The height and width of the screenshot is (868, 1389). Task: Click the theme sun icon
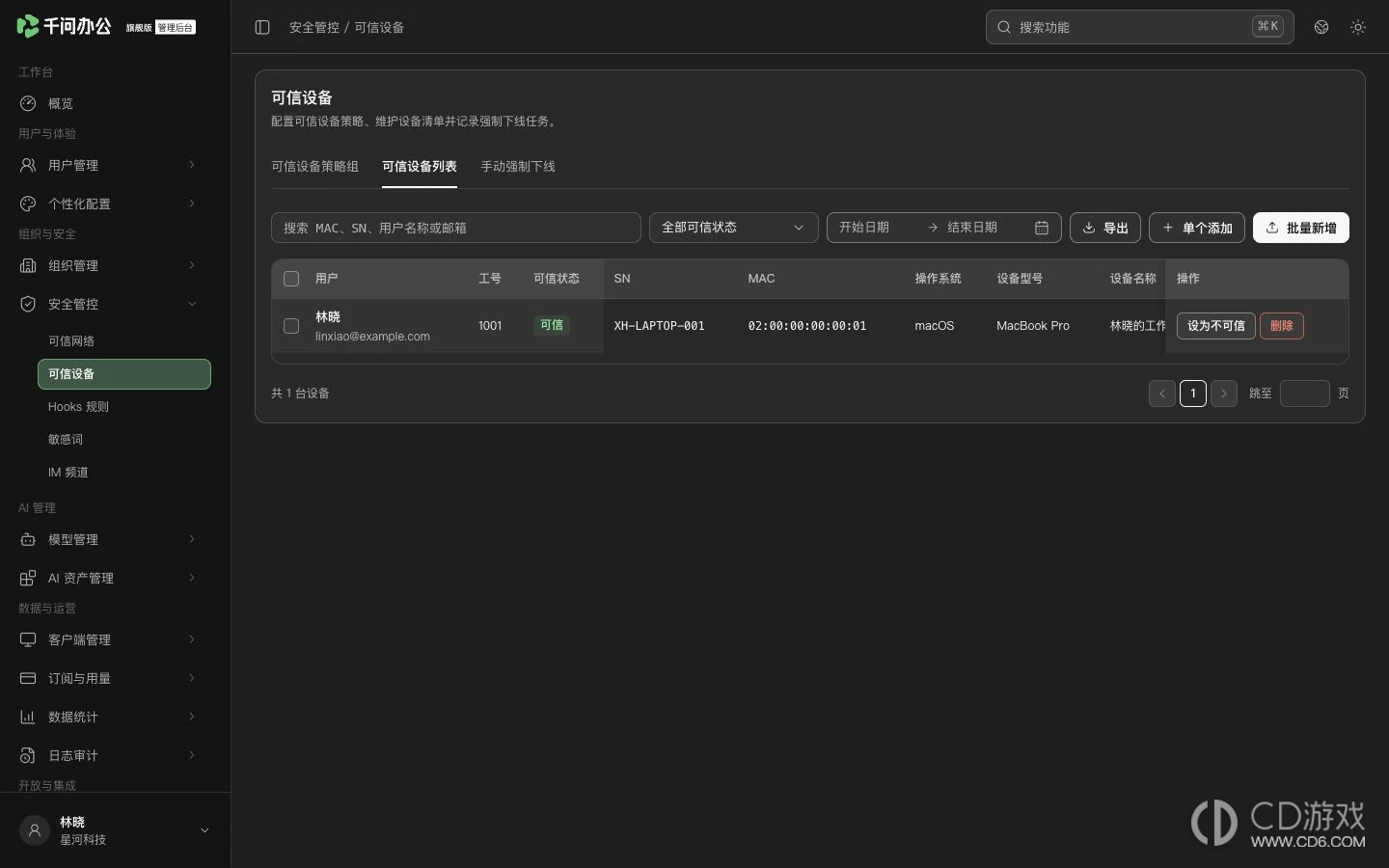(1358, 27)
